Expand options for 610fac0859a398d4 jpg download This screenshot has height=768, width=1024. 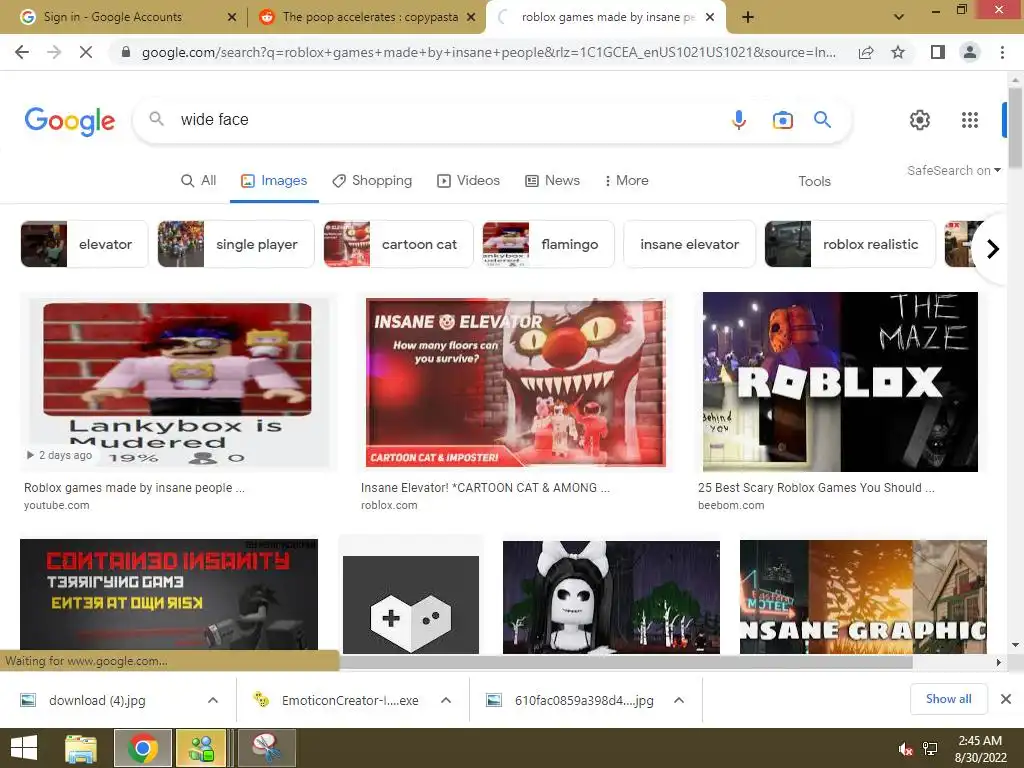(679, 700)
